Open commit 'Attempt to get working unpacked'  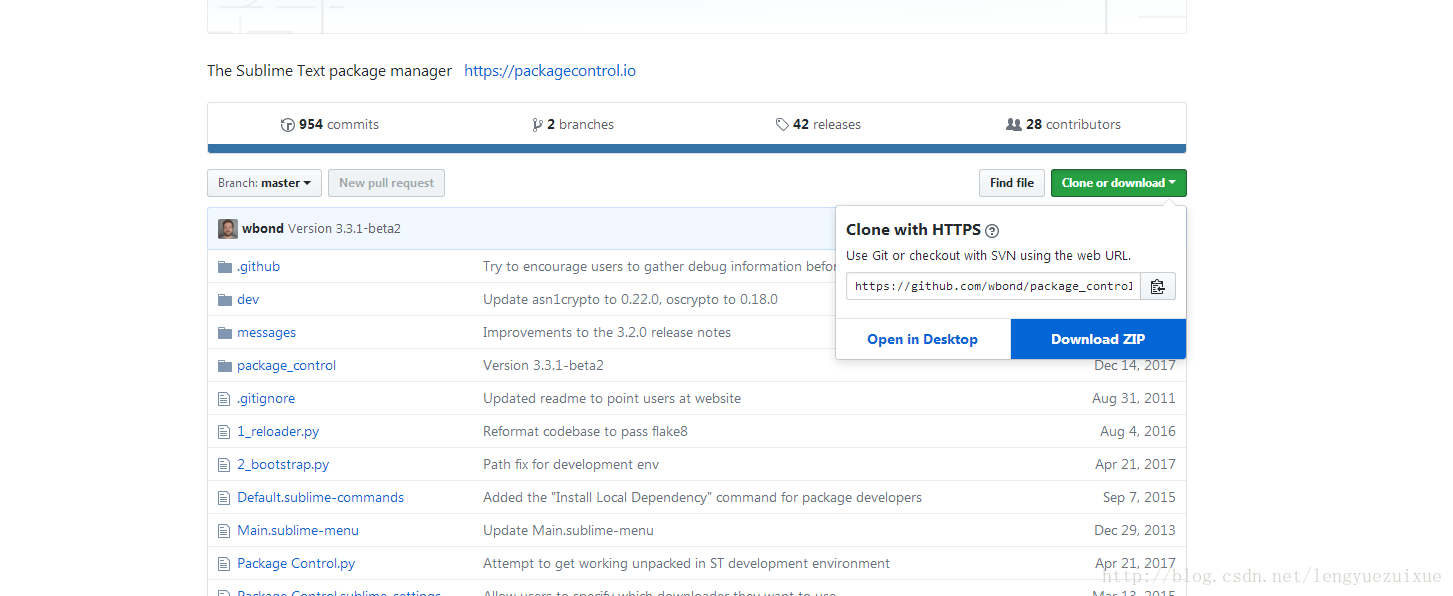[x=686, y=564]
